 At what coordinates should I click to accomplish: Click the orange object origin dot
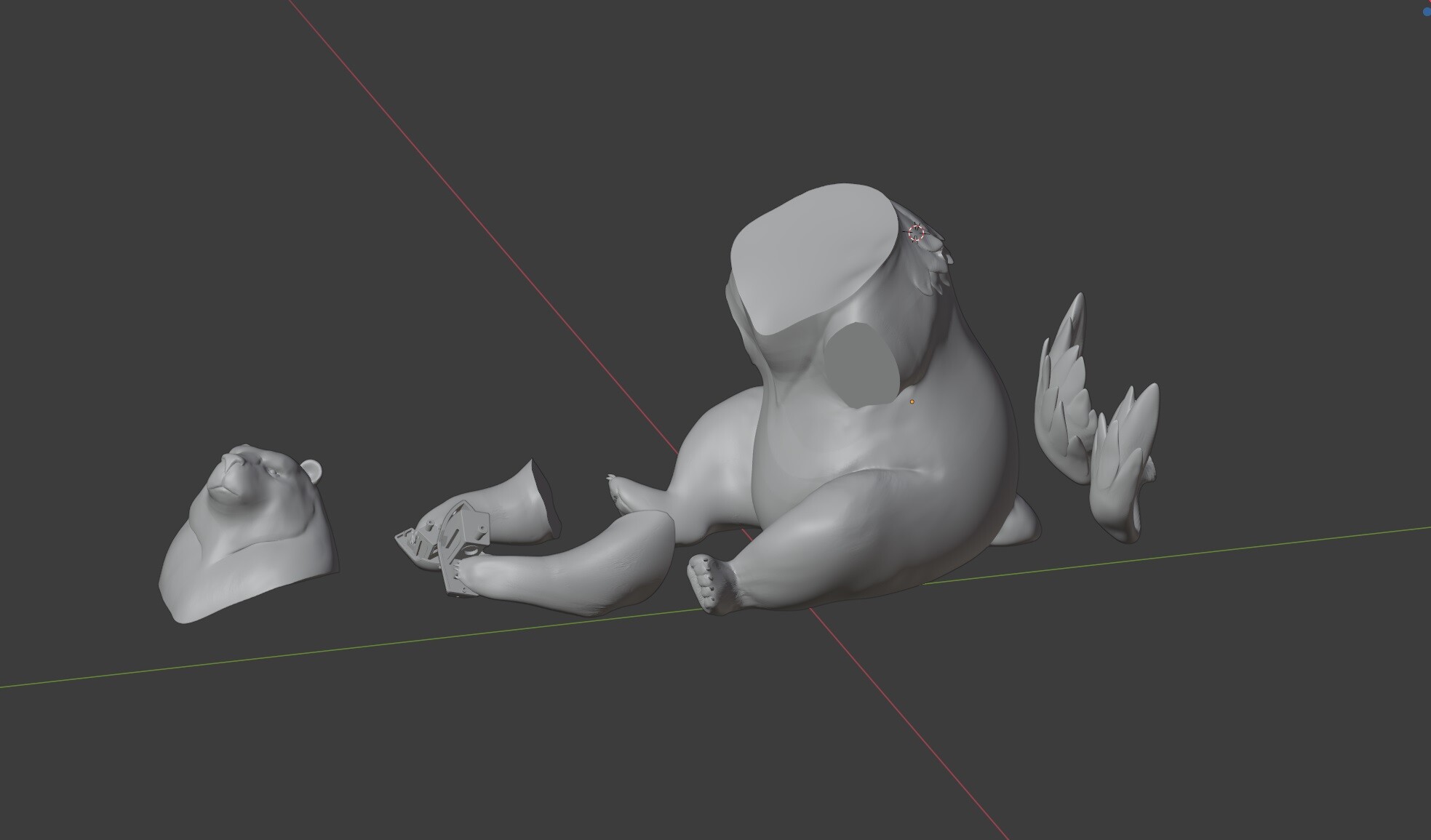coord(912,401)
